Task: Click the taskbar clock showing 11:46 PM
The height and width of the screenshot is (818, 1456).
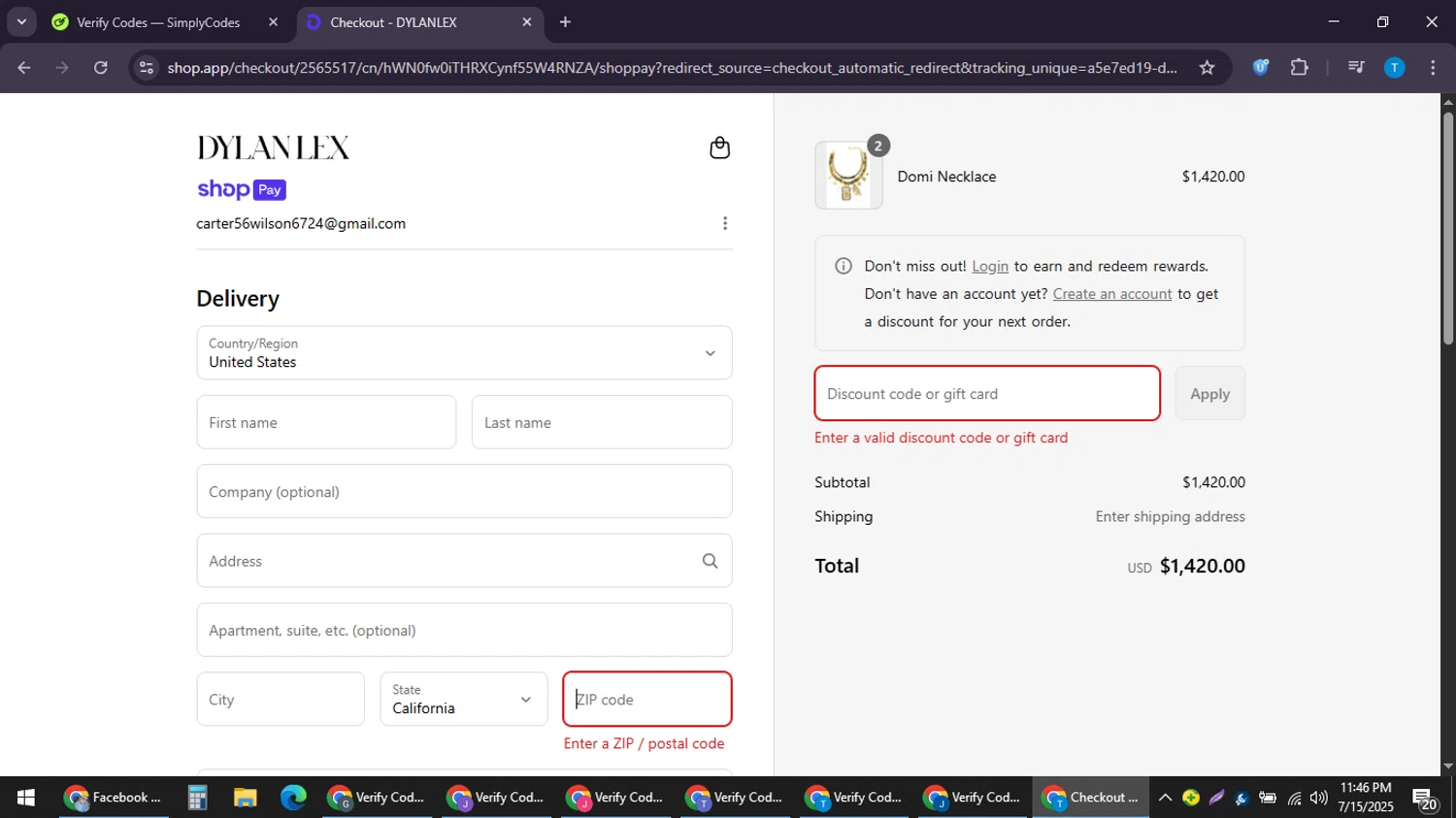Action: click(1365, 798)
